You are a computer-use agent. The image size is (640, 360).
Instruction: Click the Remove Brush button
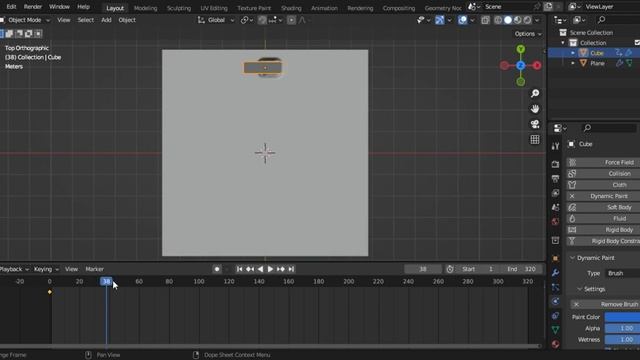[605, 304]
